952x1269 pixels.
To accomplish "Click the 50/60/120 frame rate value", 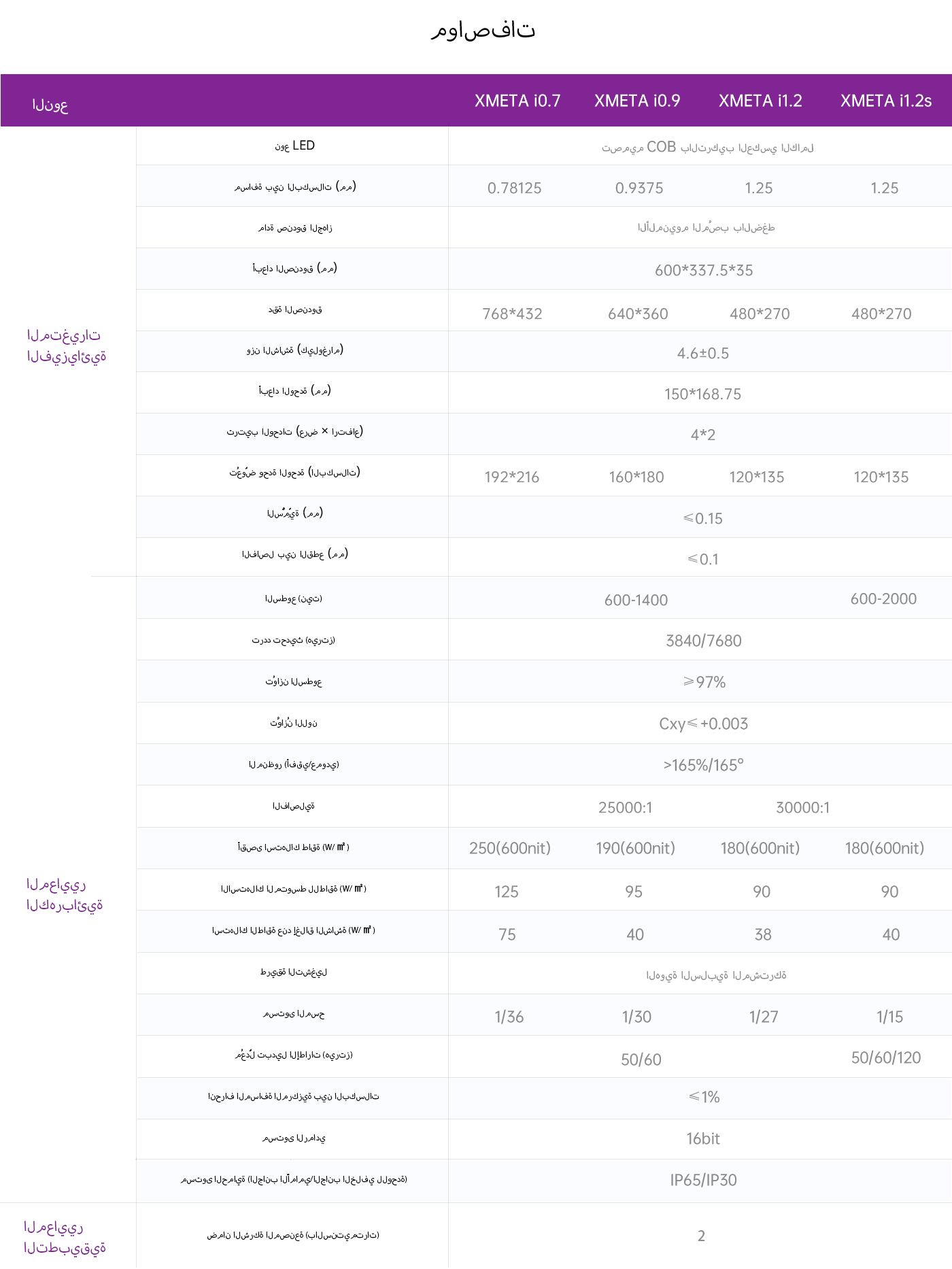I will tap(886, 1057).
